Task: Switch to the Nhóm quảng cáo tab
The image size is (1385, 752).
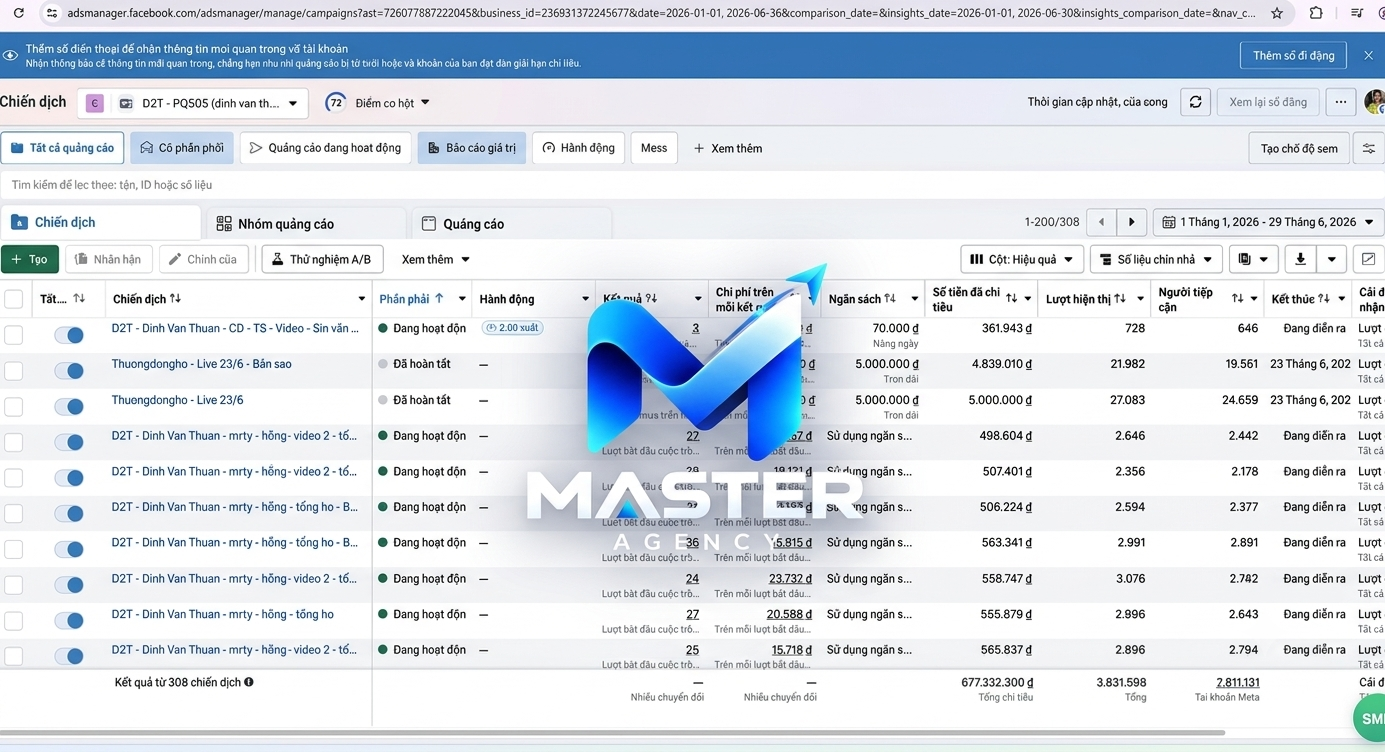Action: (x=304, y=224)
